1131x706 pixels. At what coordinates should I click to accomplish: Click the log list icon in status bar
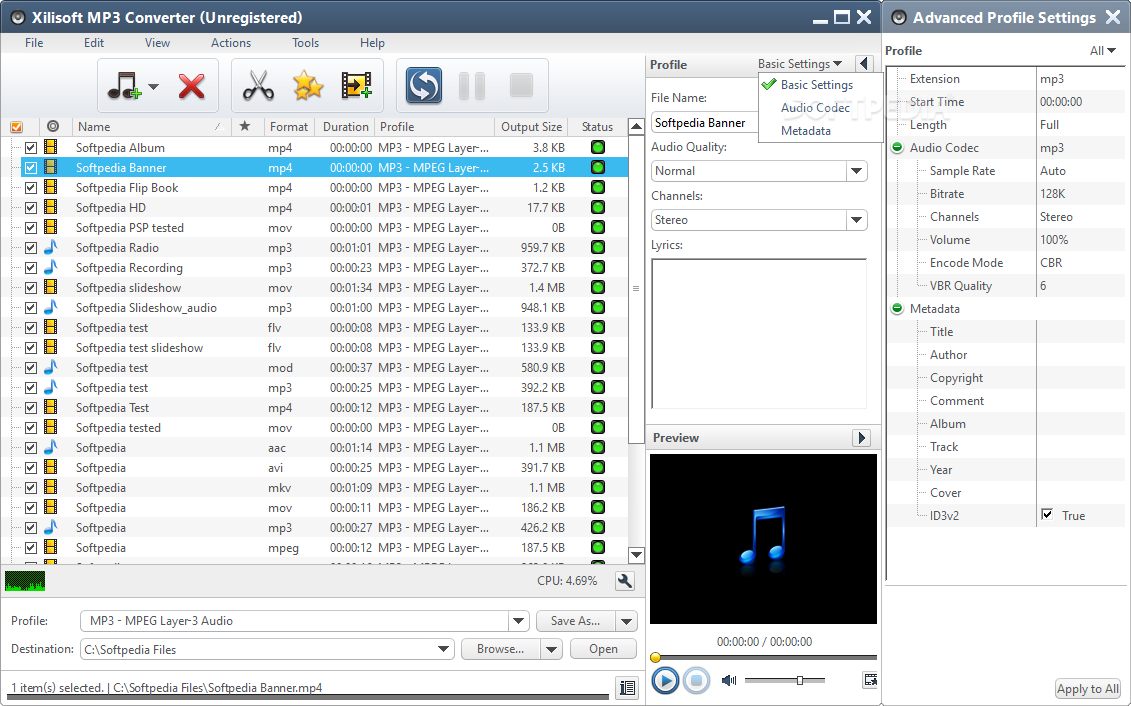click(x=628, y=688)
